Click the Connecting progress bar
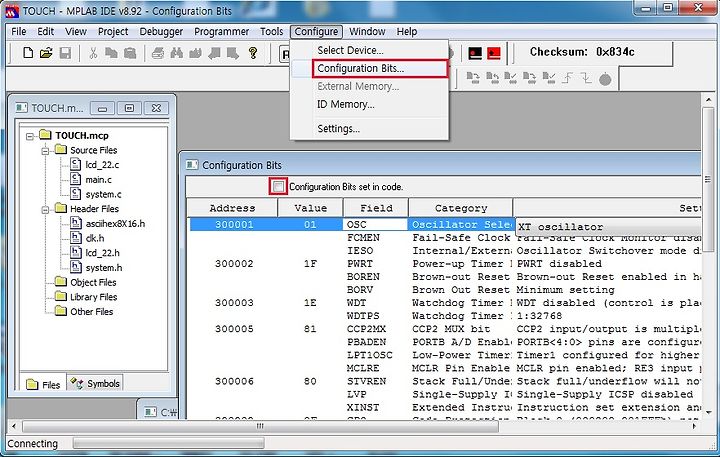 [168, 443]
